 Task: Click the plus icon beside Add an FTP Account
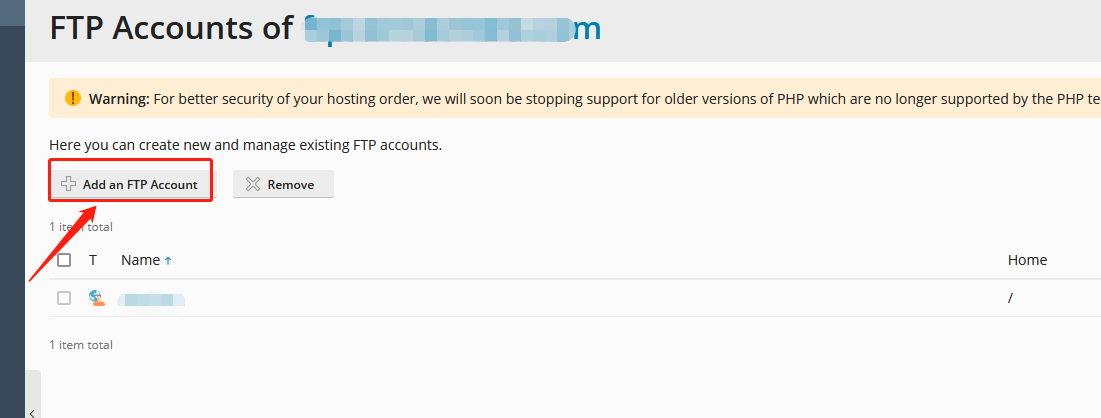click(69, 184)
